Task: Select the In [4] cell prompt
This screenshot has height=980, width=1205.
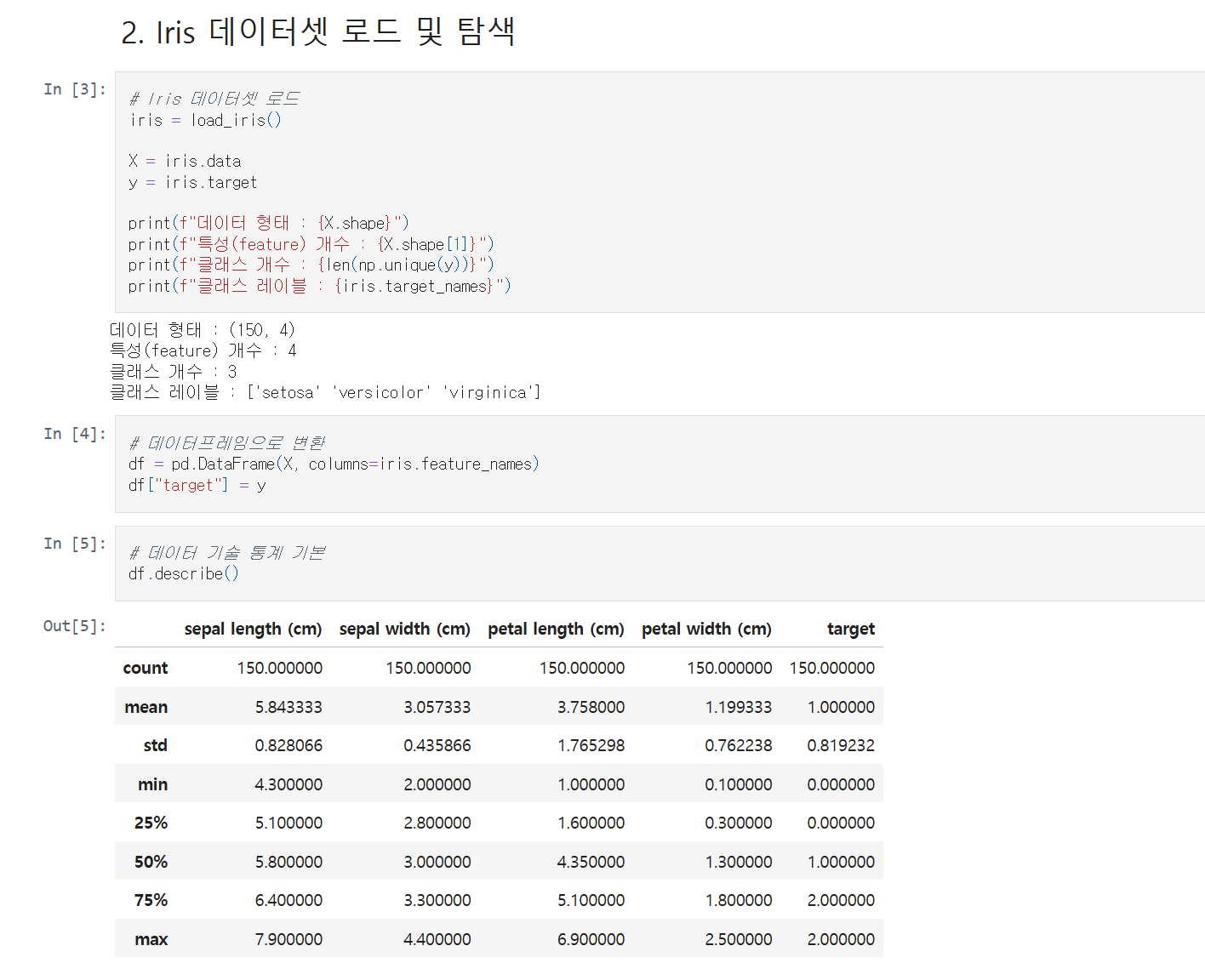Action: pos(75,434)
